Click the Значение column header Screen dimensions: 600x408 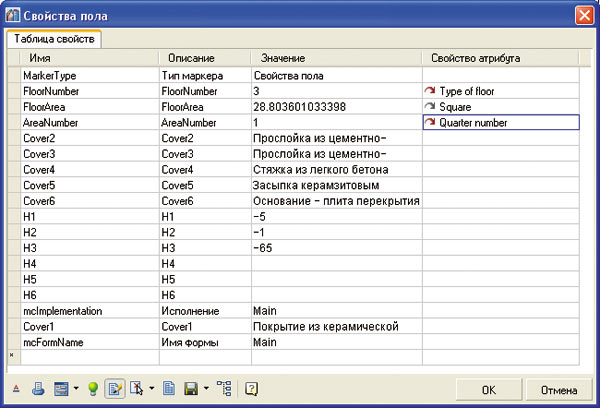coord(283,59)
